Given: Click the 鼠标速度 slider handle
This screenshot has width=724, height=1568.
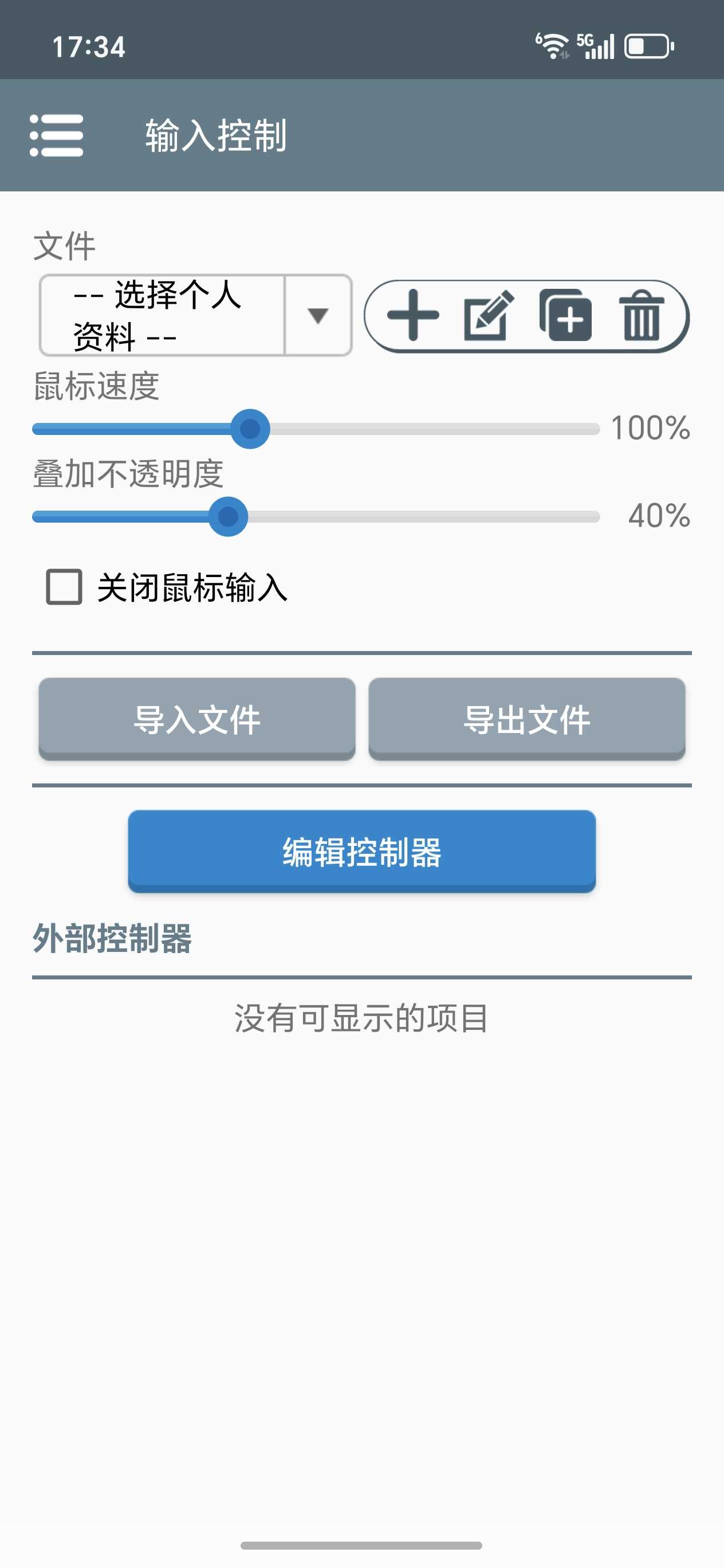Looking at the screenshot, I should pyautogui.click(x=250, y=429).
